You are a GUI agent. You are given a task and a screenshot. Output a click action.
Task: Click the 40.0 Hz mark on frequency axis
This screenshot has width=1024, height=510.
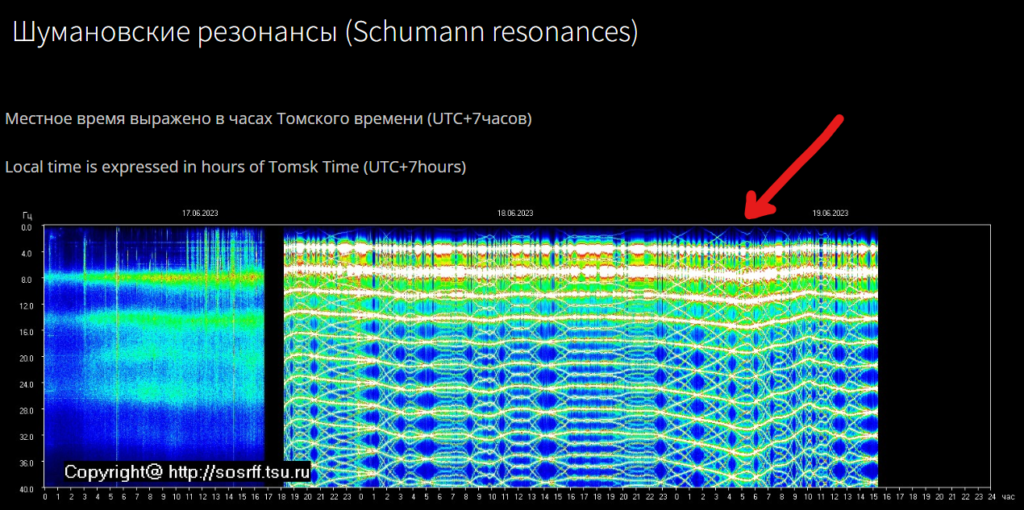pyautogui.click(x=26, y=489)
